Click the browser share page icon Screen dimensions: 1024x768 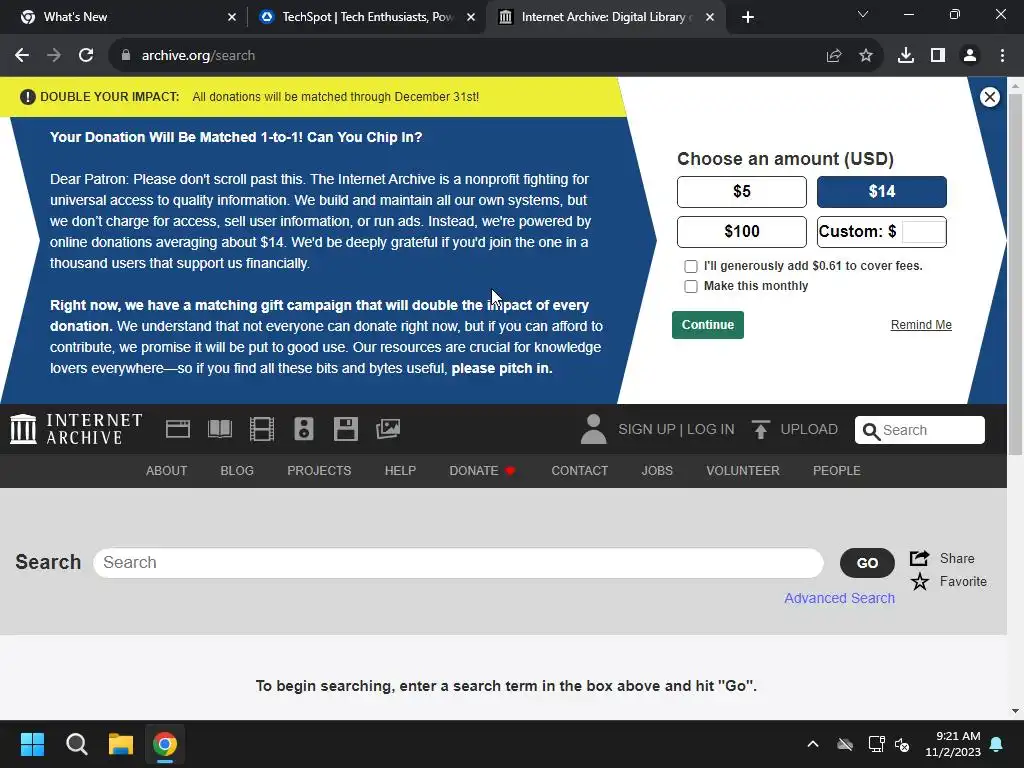tap(834, 56)
